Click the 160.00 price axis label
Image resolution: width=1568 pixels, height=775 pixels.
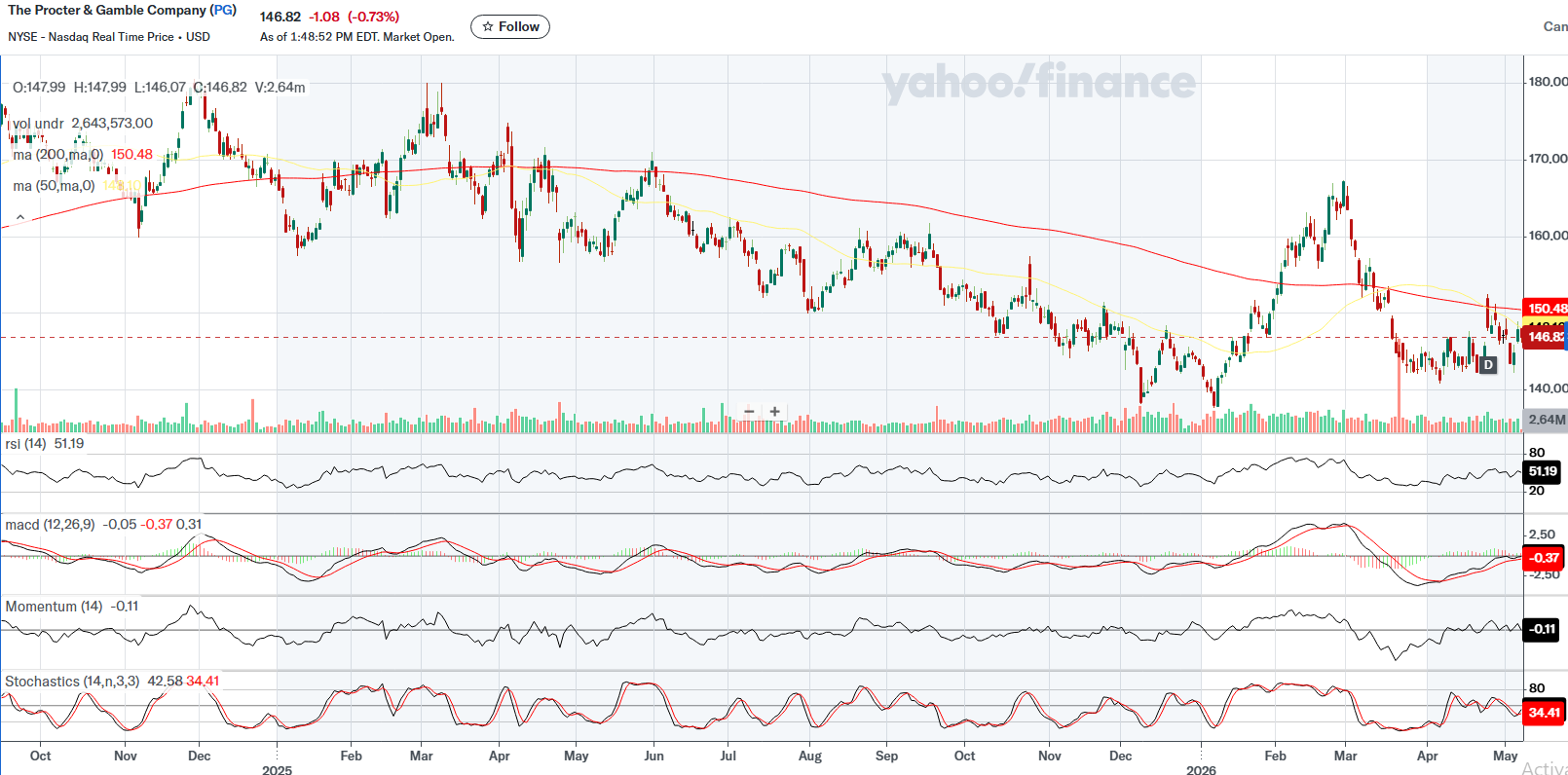(x=1548, y=236)
